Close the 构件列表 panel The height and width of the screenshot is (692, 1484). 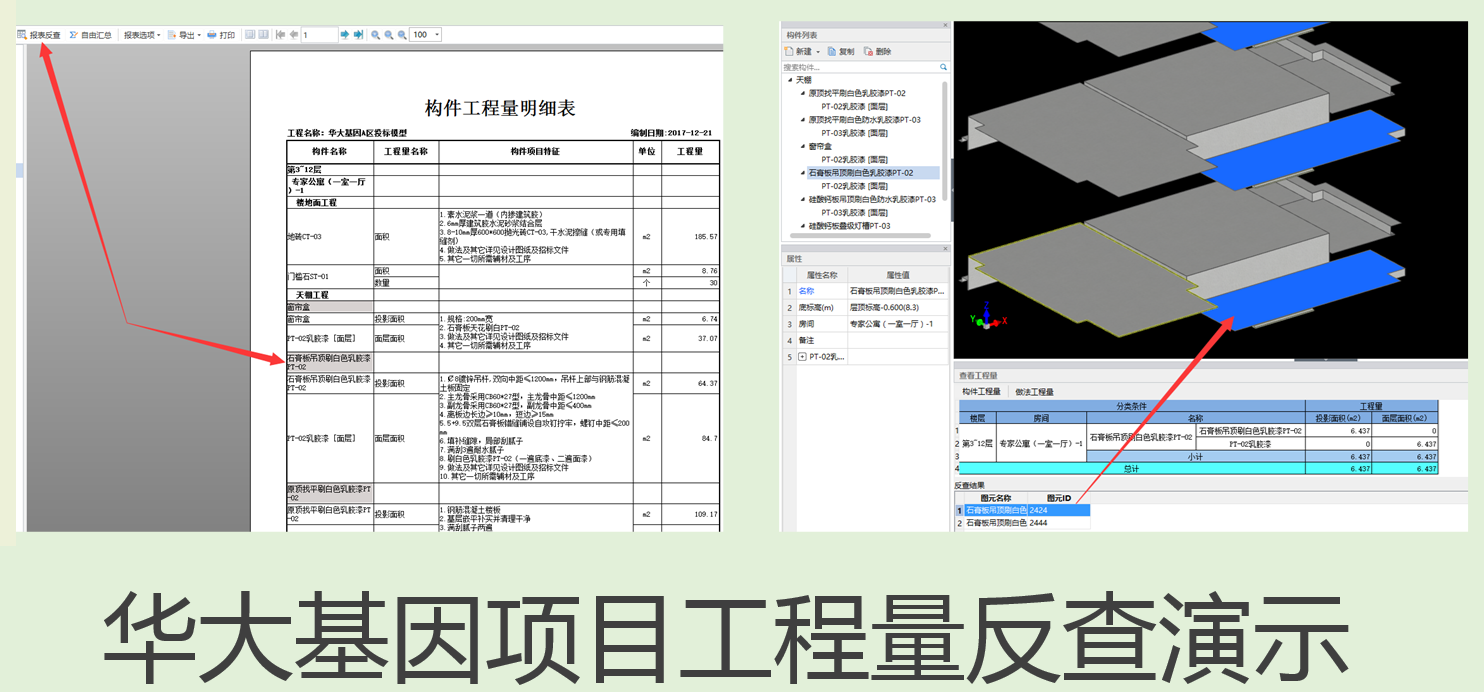945,25
